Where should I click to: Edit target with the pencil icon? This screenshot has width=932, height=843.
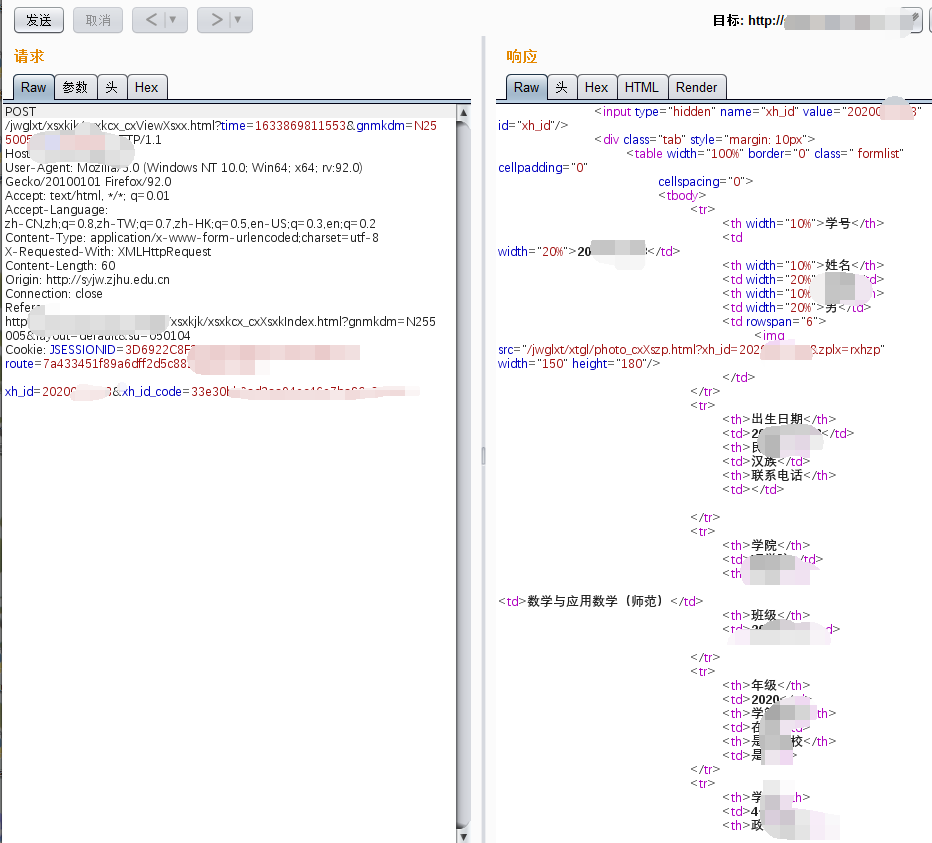[x=915, y=18]
